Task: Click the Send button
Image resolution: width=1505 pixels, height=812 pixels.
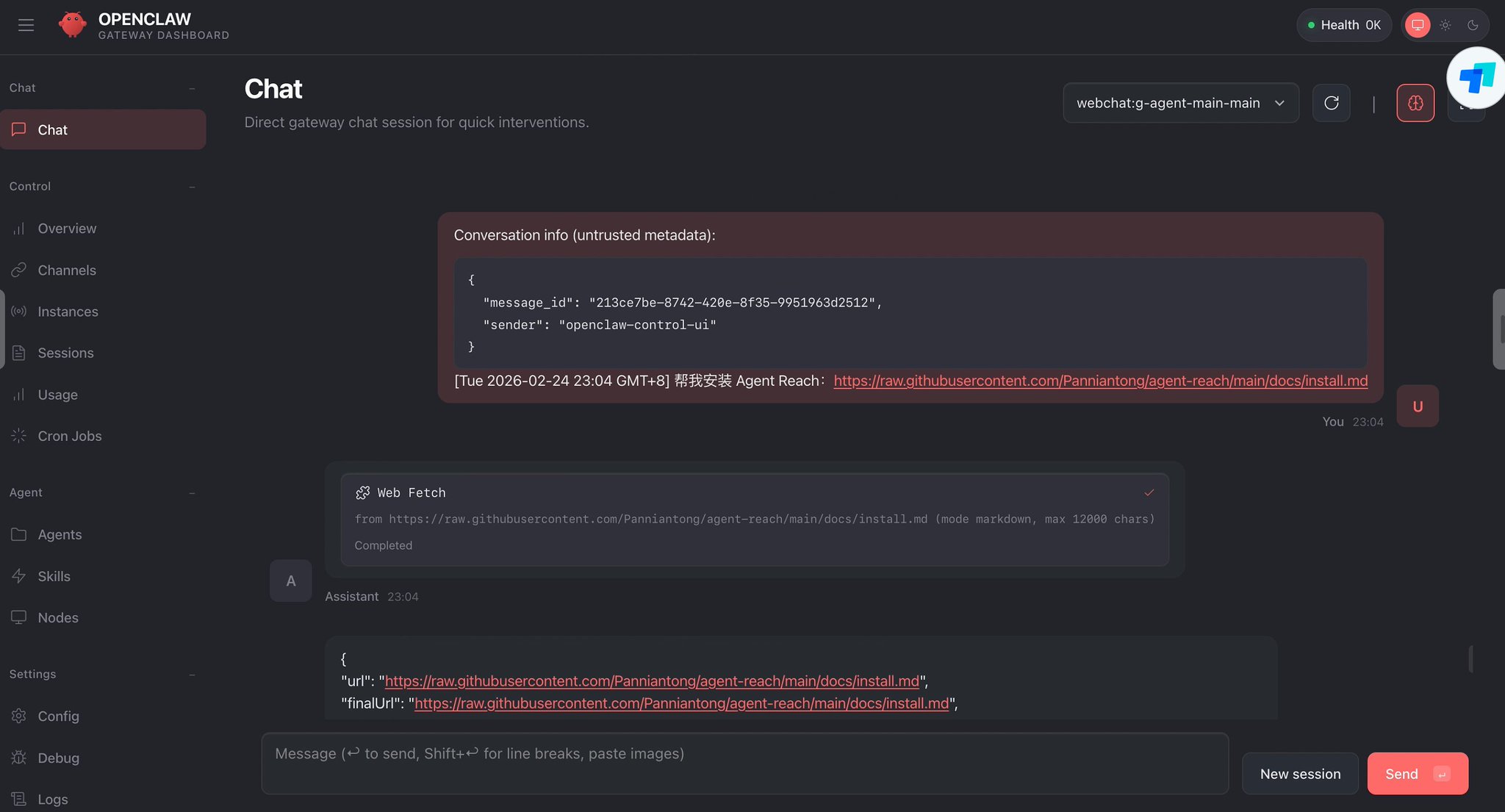Action: point(1418,774)
